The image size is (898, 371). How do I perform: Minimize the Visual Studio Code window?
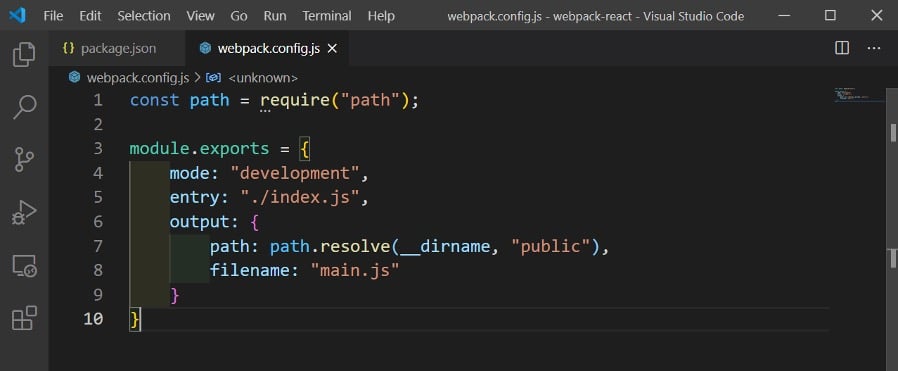[x=785, y=15]
